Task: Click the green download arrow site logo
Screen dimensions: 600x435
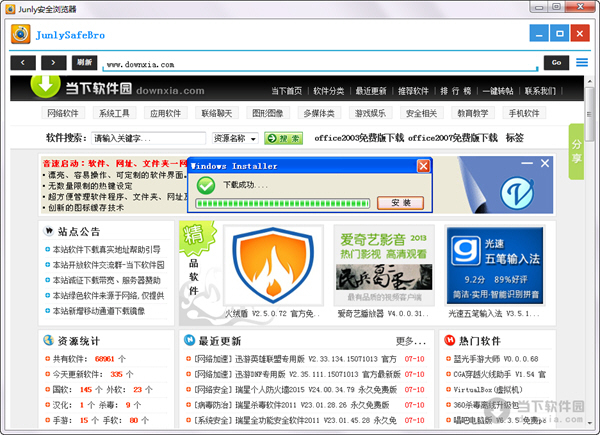Action: (x=45, y=86)
